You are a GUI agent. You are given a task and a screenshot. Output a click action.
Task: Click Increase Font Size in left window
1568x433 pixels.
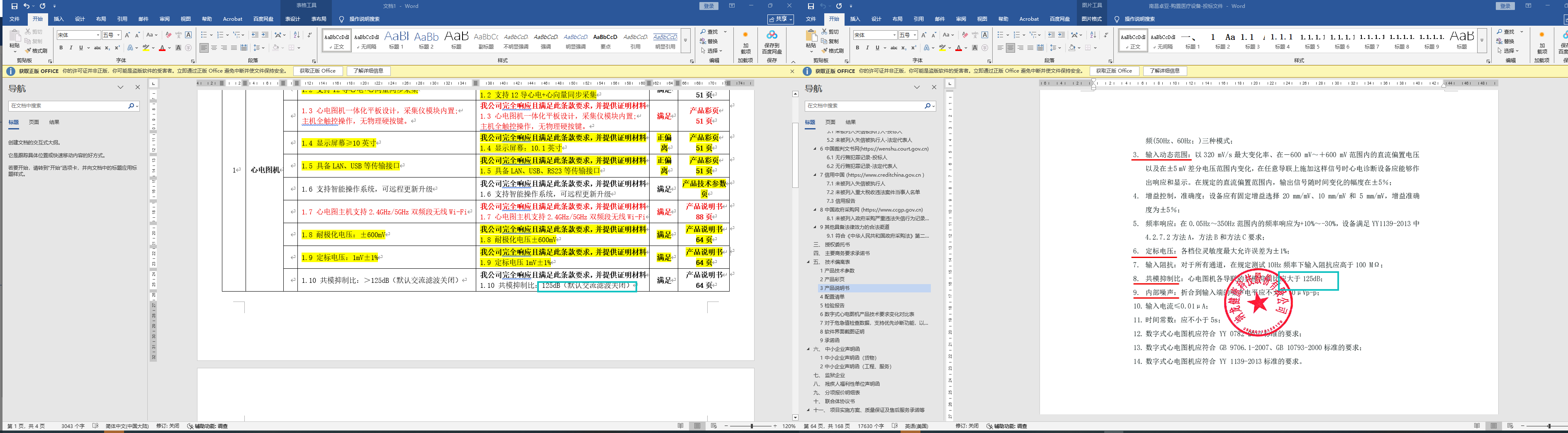point(128,35)
